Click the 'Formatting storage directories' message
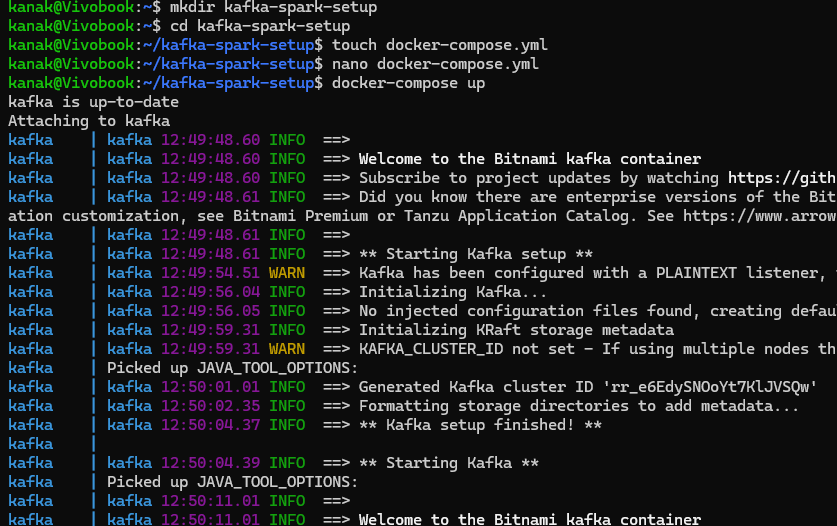 click(x=579, y=406)
